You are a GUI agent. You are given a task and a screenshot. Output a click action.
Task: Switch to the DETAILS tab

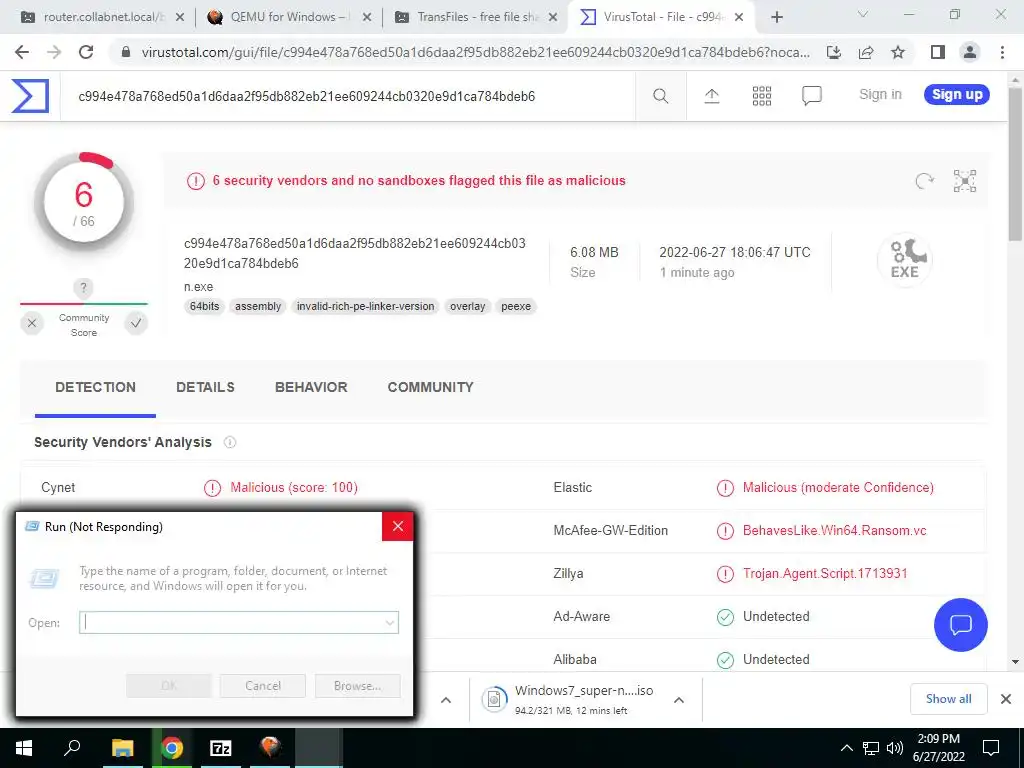tap(205, 387)
